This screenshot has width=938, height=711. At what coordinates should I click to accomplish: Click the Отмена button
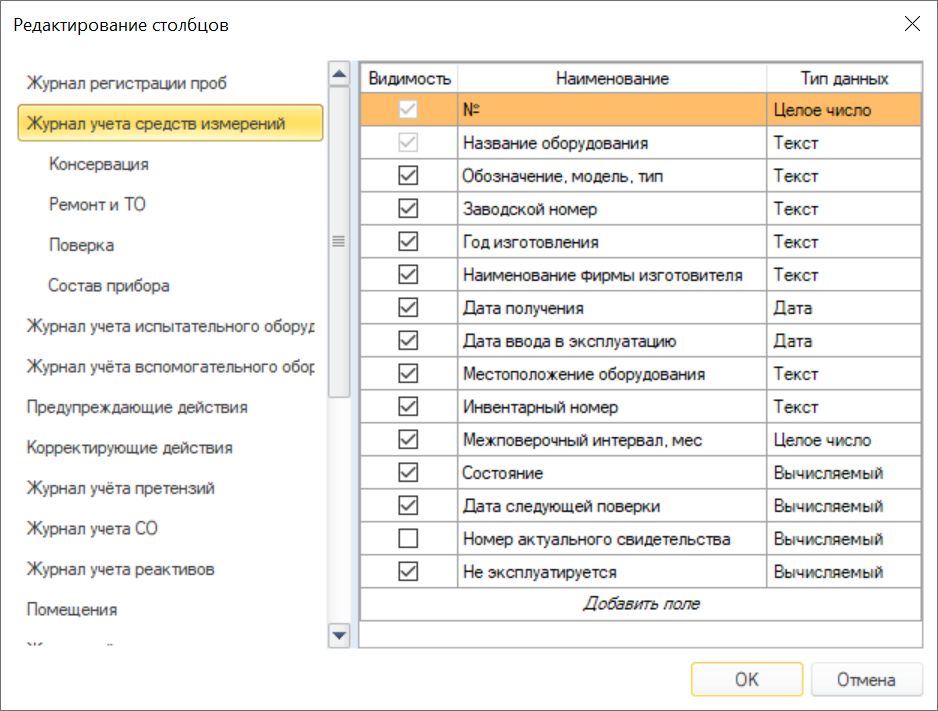click(866, 679)
